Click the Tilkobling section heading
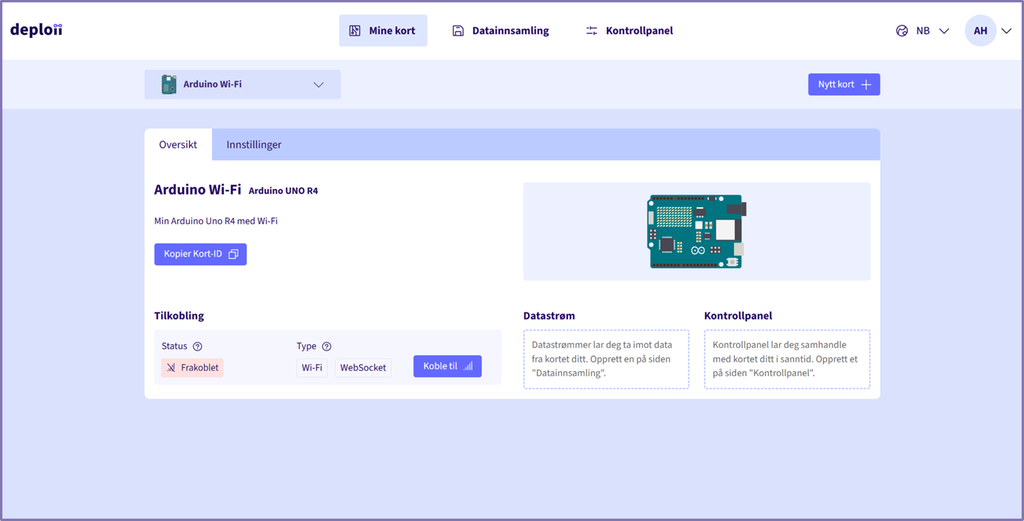The image size is (1024, 521). tap(179, 316)
